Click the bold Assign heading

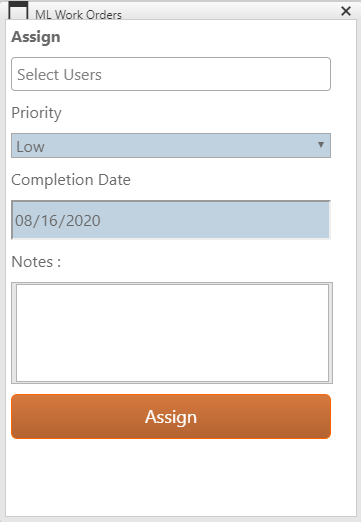click(x=36, y=37)
